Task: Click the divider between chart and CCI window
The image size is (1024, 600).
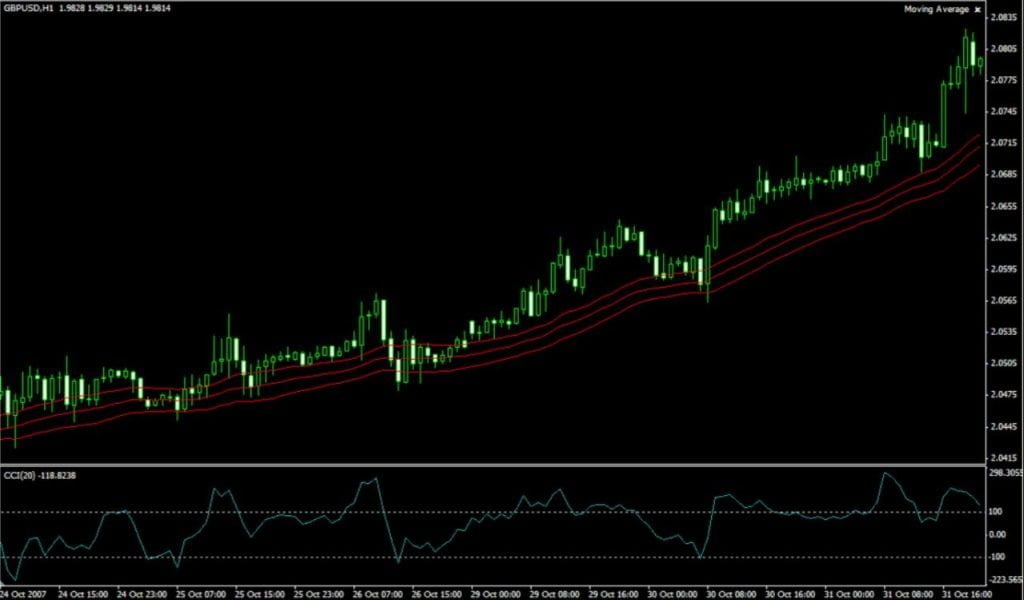Action: (500, 462)
